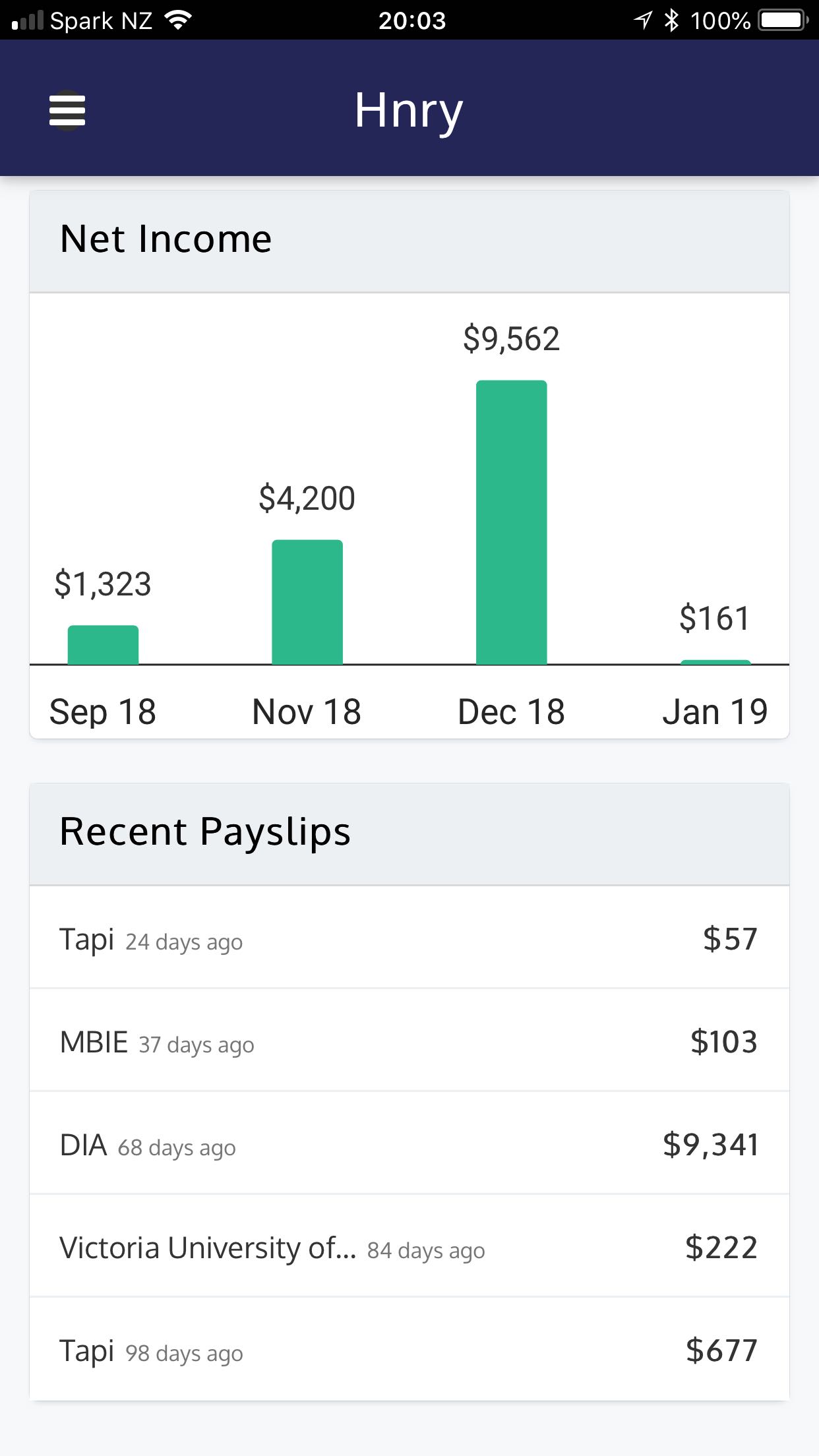Open the MBIE payslip
This screenshot has height=1456, width=819.
[x=409, y=1042]
